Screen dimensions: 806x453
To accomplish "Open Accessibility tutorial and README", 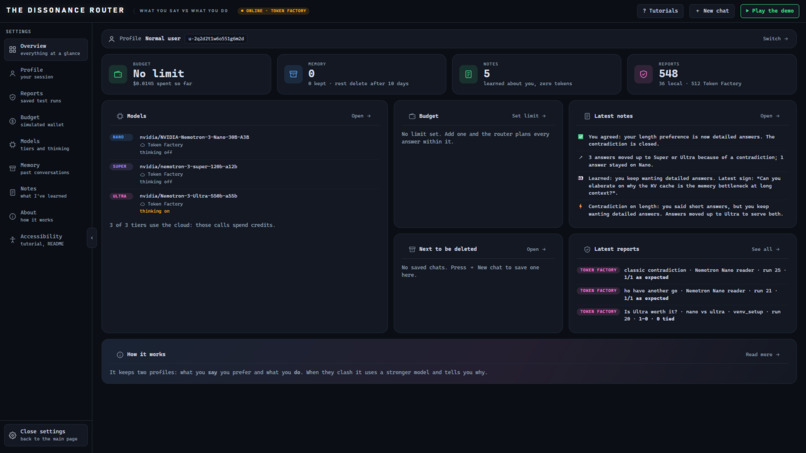I will click(46, 240).
